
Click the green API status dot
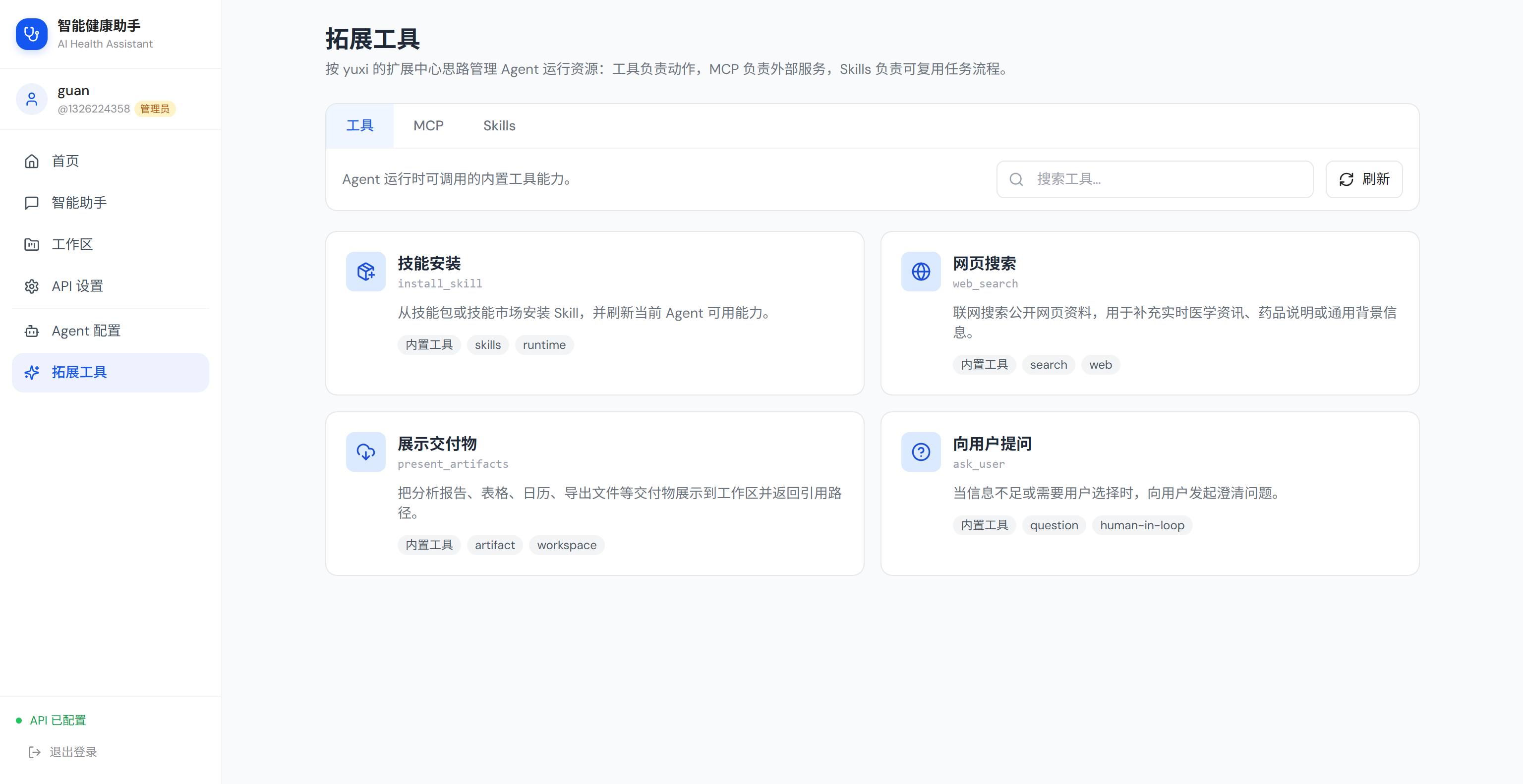click(x=19, y=720)
